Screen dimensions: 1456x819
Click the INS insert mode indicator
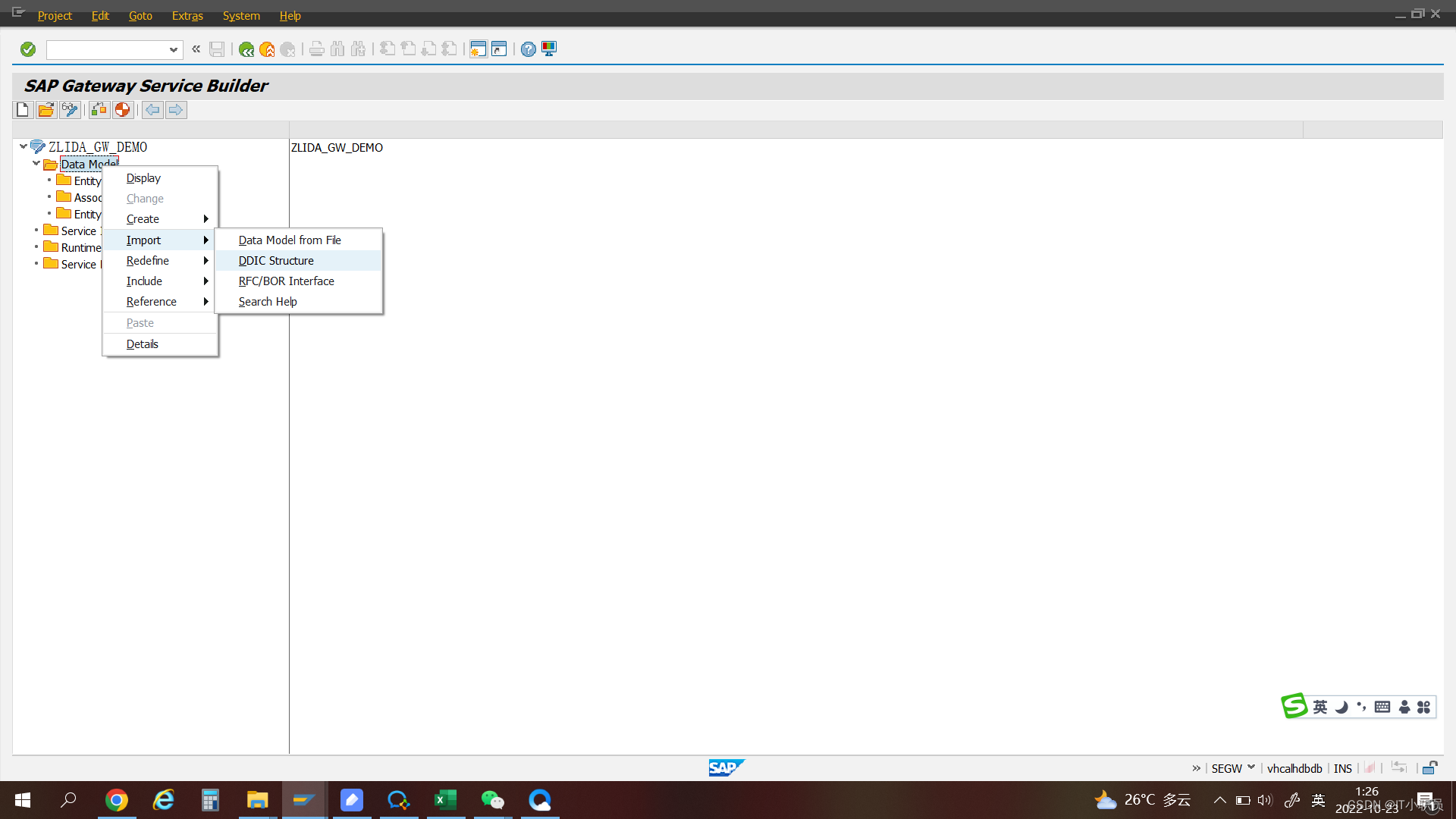[x=1342, y=768]
